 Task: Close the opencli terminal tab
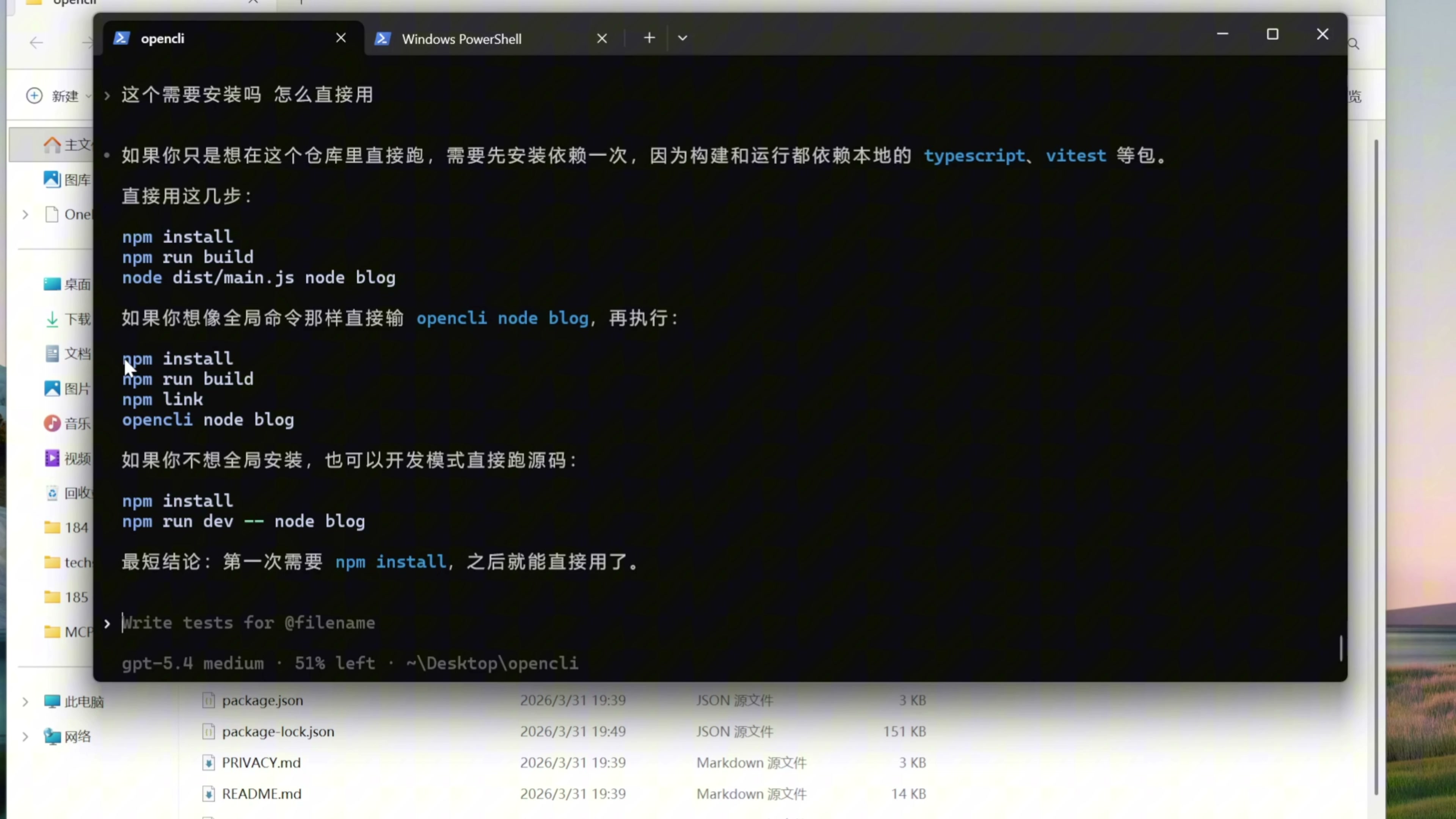341,38
